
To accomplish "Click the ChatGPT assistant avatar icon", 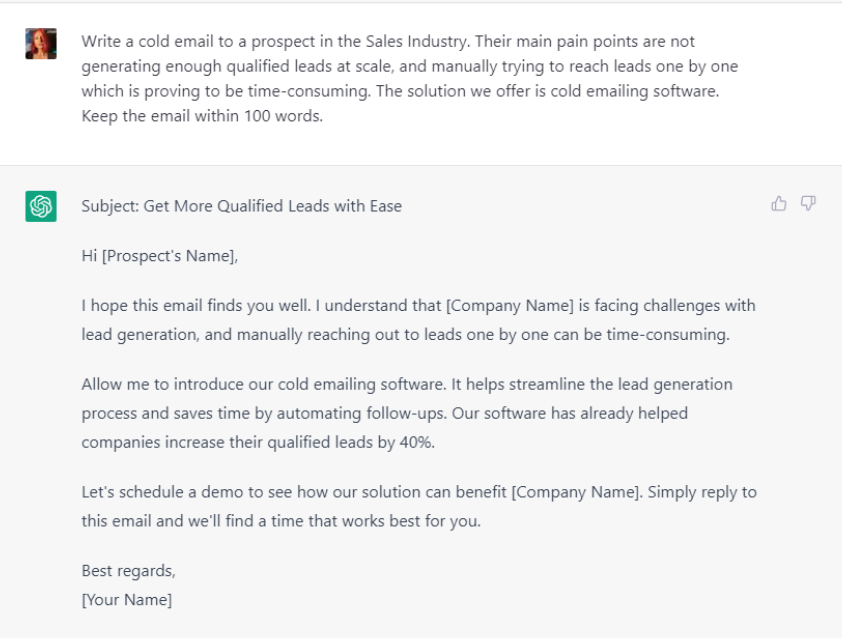I will [40, 206].
